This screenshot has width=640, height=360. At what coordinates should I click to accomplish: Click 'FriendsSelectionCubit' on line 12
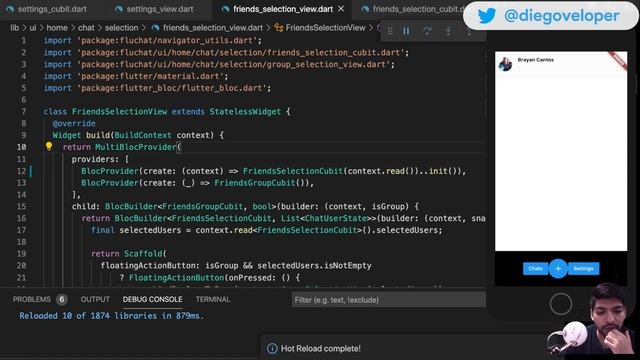pos(293,171)
